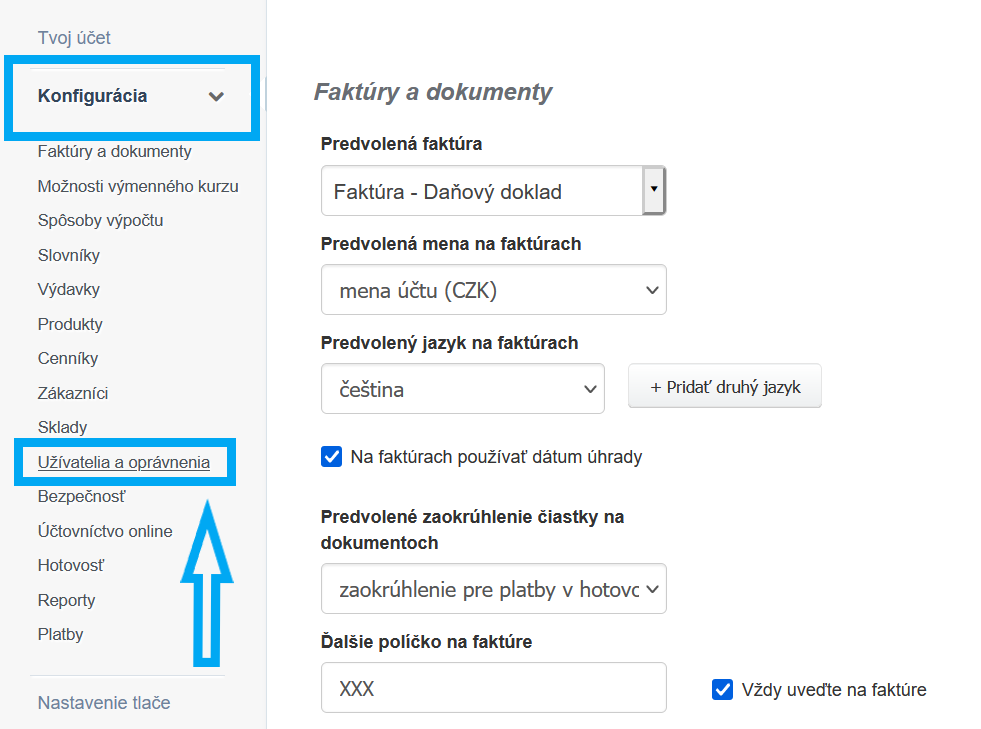Collapse the Konfigurácia section chevron
Viewport: 981px width, 729px height.
pos(216,97)
